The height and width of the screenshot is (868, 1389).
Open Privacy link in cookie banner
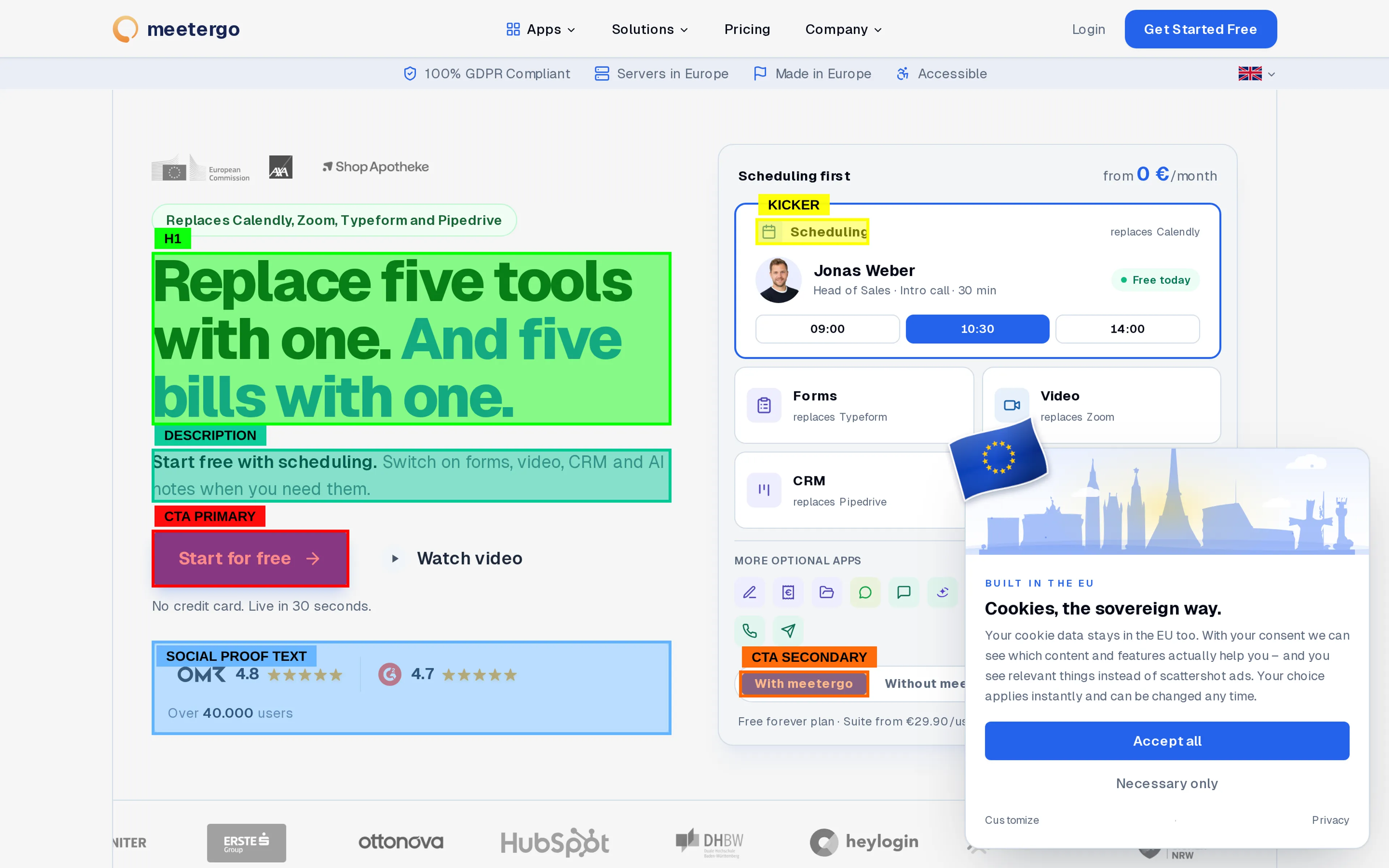[1330, 820]
